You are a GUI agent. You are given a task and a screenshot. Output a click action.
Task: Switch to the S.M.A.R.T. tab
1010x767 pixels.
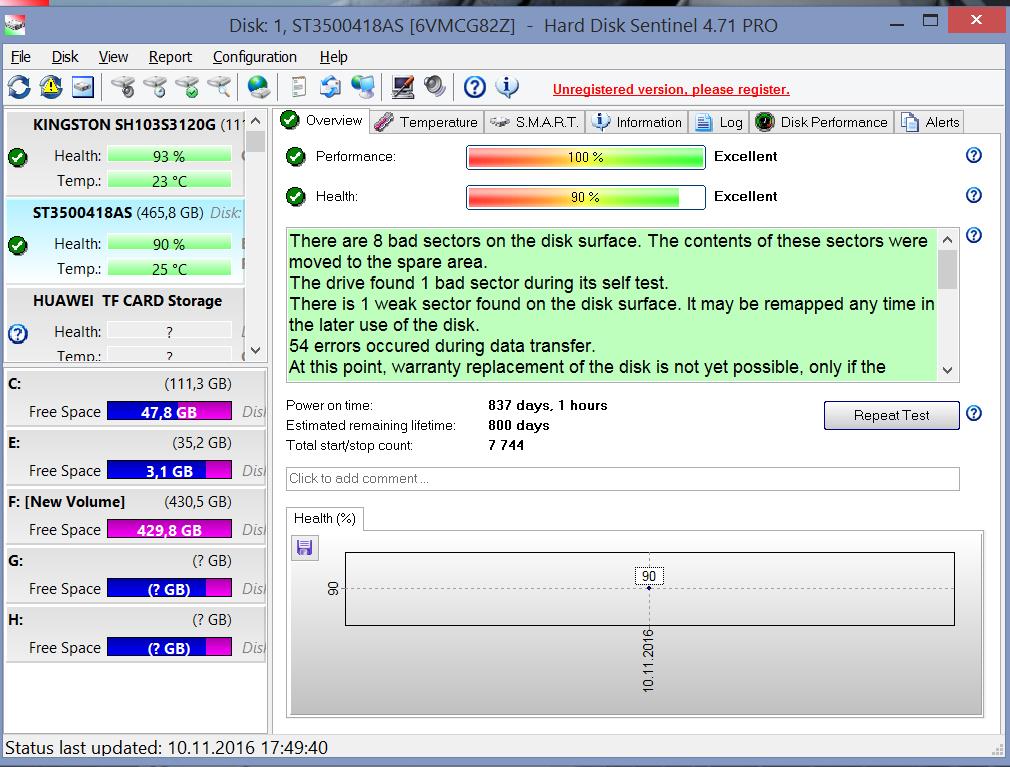535,122
